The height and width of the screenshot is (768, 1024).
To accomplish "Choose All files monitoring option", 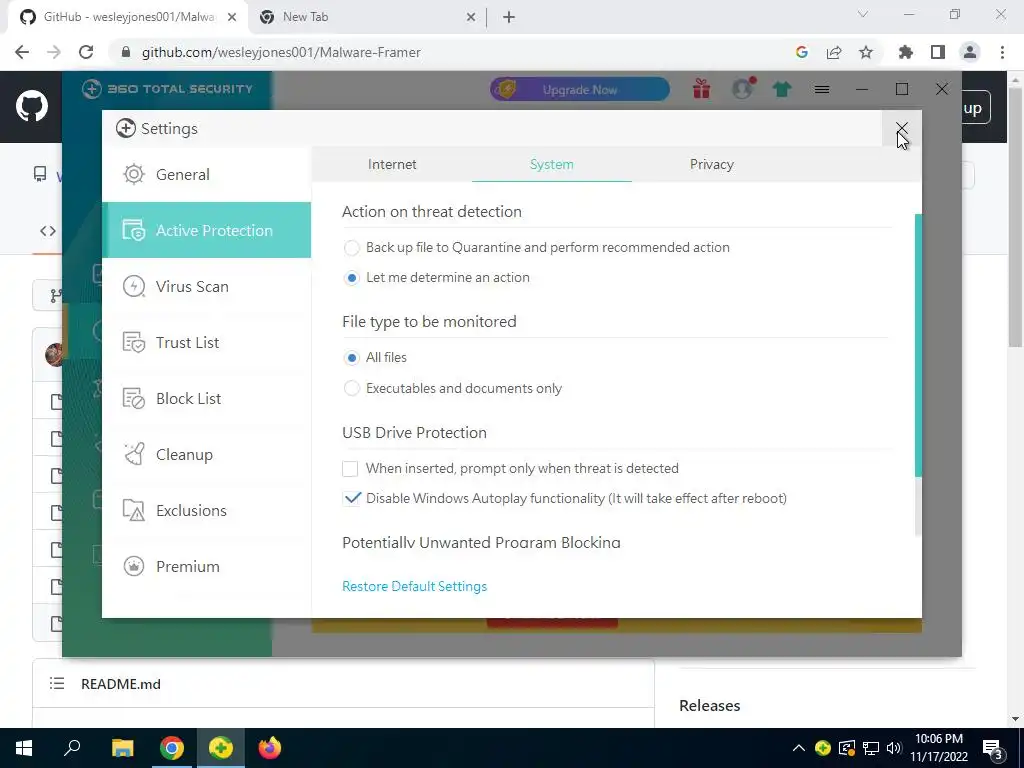I will point(351,358).
